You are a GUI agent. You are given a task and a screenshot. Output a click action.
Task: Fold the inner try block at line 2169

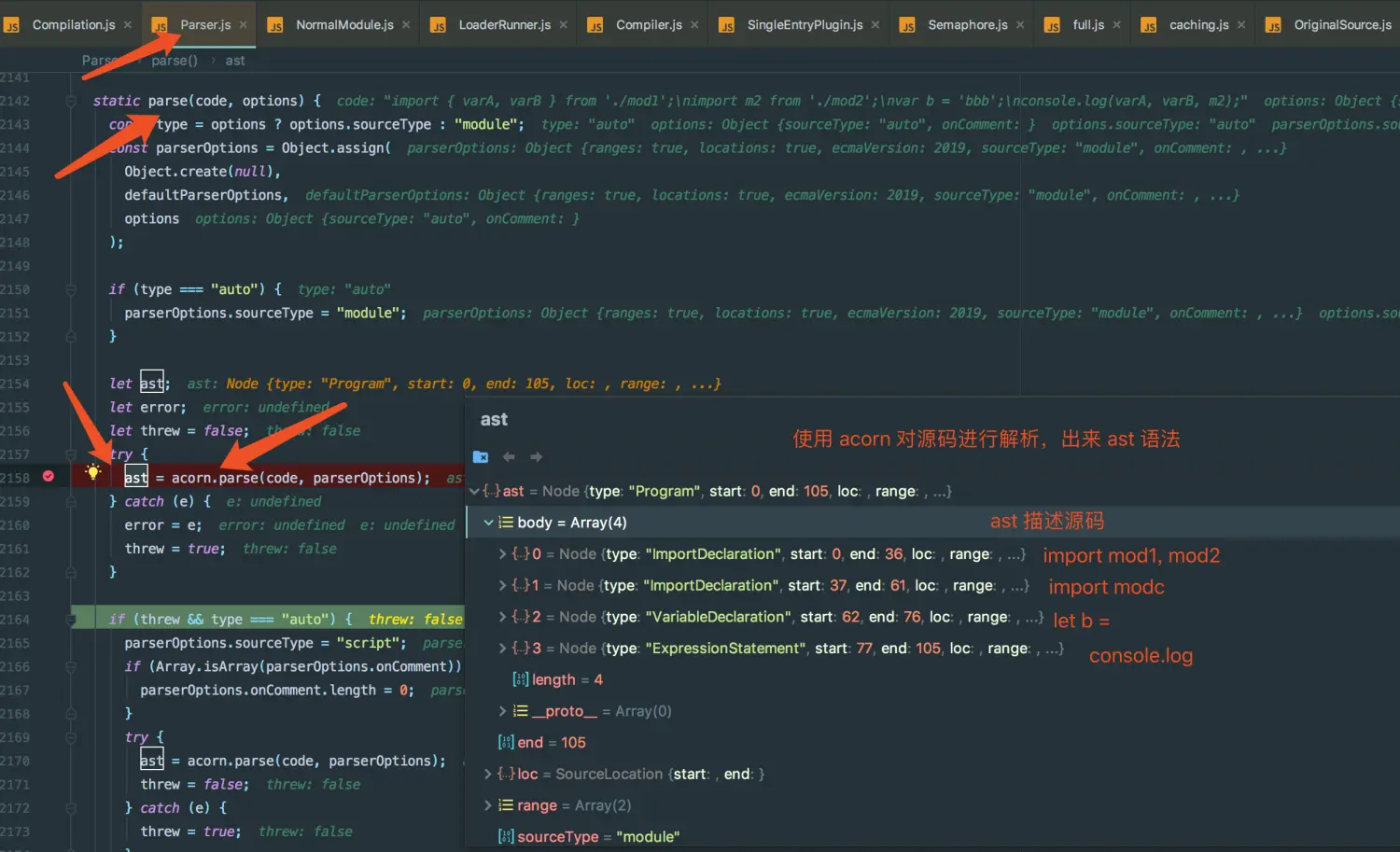[71, 737]
